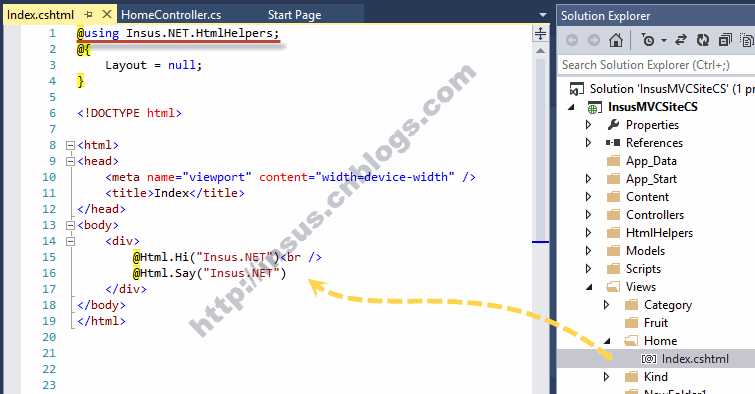The width and height of the screenshot is (755, 394).
Task: Switch to the Start Page tab
Action: [x=295, y=15]
